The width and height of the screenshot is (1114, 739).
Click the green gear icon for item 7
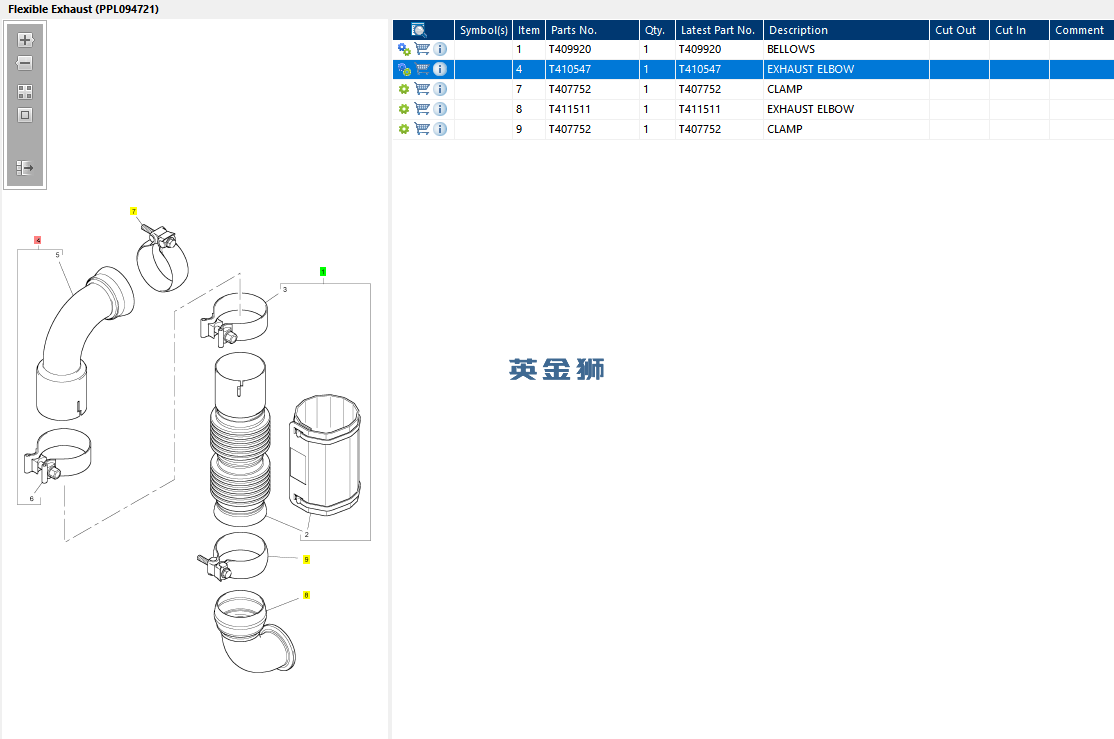404,89
